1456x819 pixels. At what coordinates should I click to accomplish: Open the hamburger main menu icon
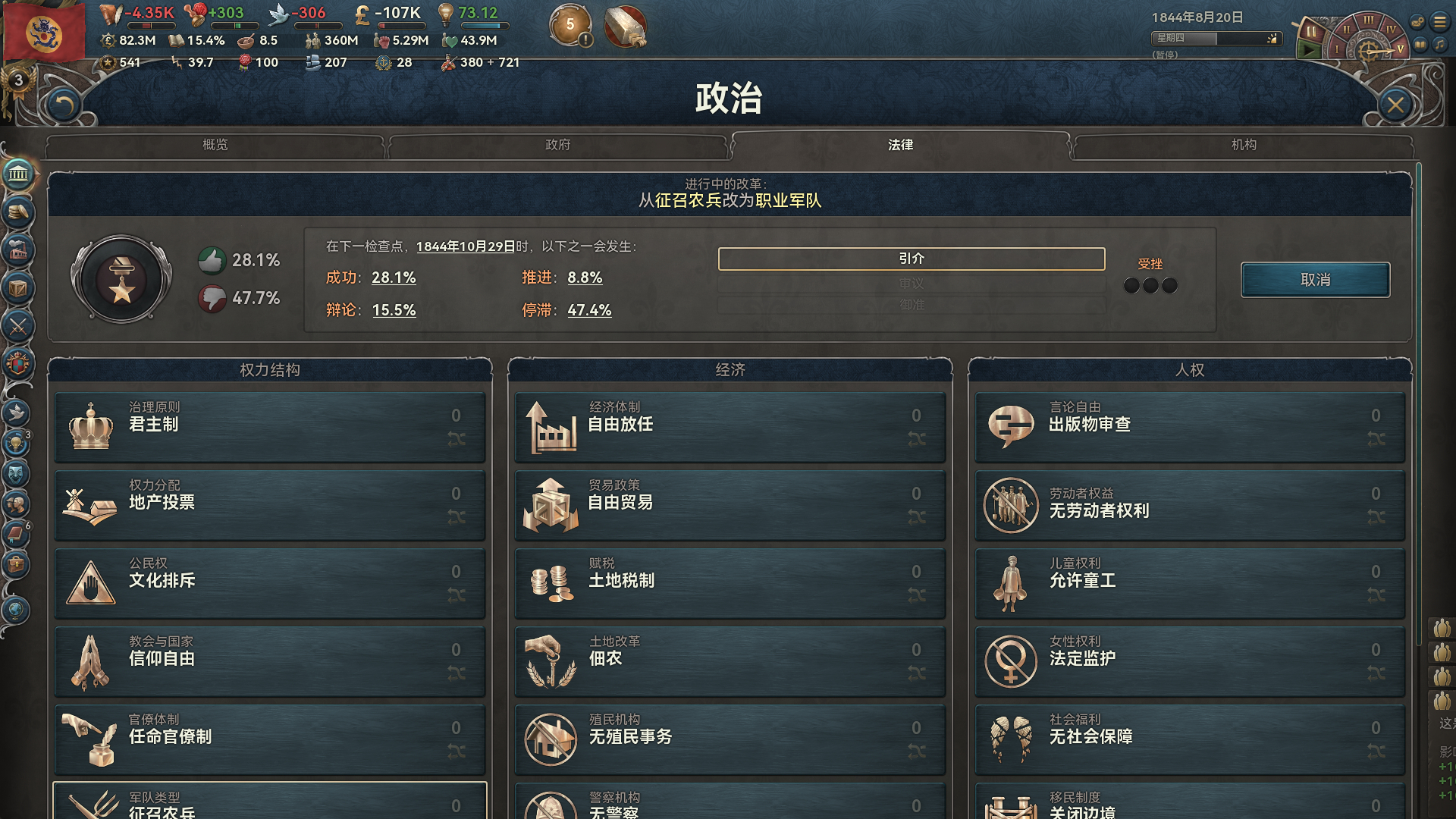tap(1439, 22)
